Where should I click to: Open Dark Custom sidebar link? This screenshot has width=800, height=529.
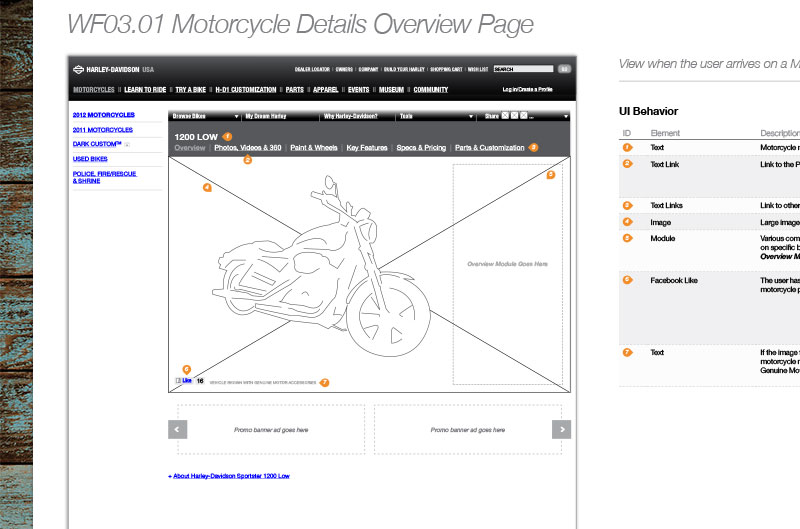[97, 144]
